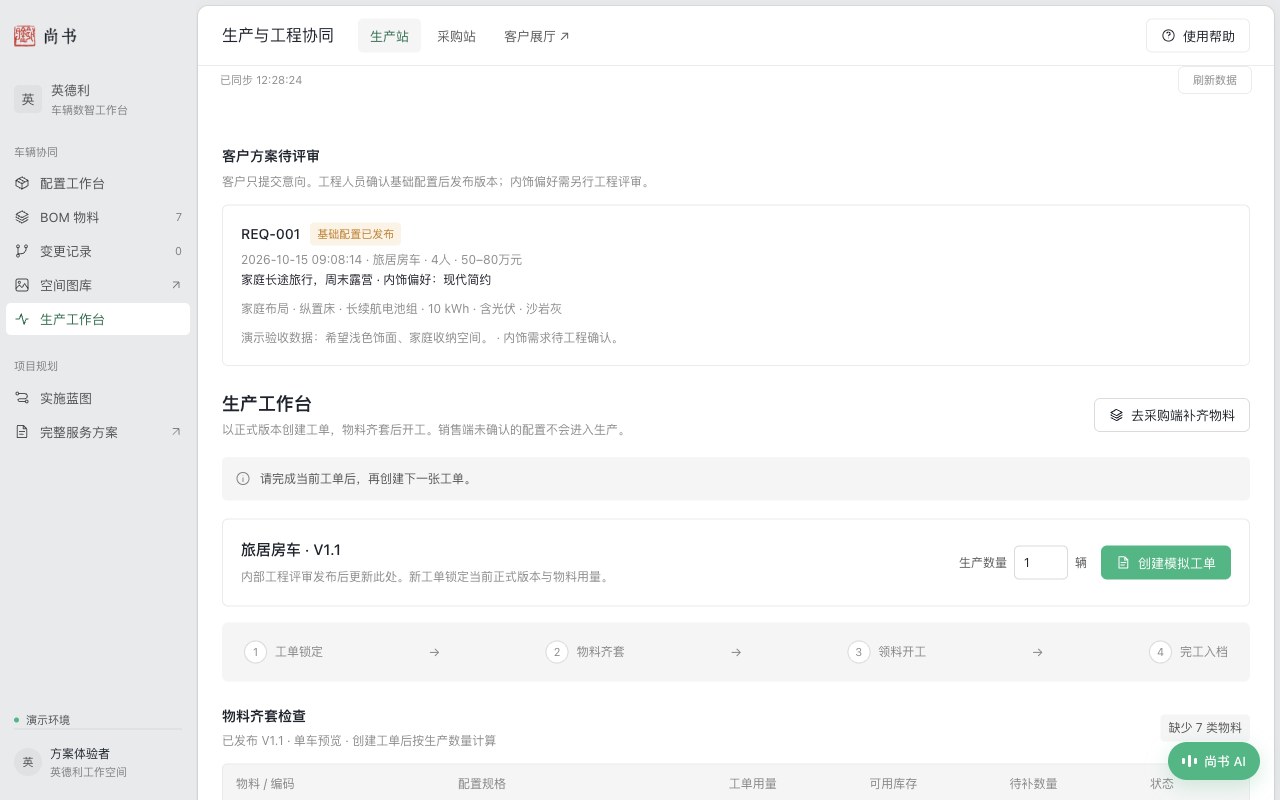Viewport: 1280px width, 800px height.
Task: Click 创建模拟工单 button
Action: [x=1166, y=563]
